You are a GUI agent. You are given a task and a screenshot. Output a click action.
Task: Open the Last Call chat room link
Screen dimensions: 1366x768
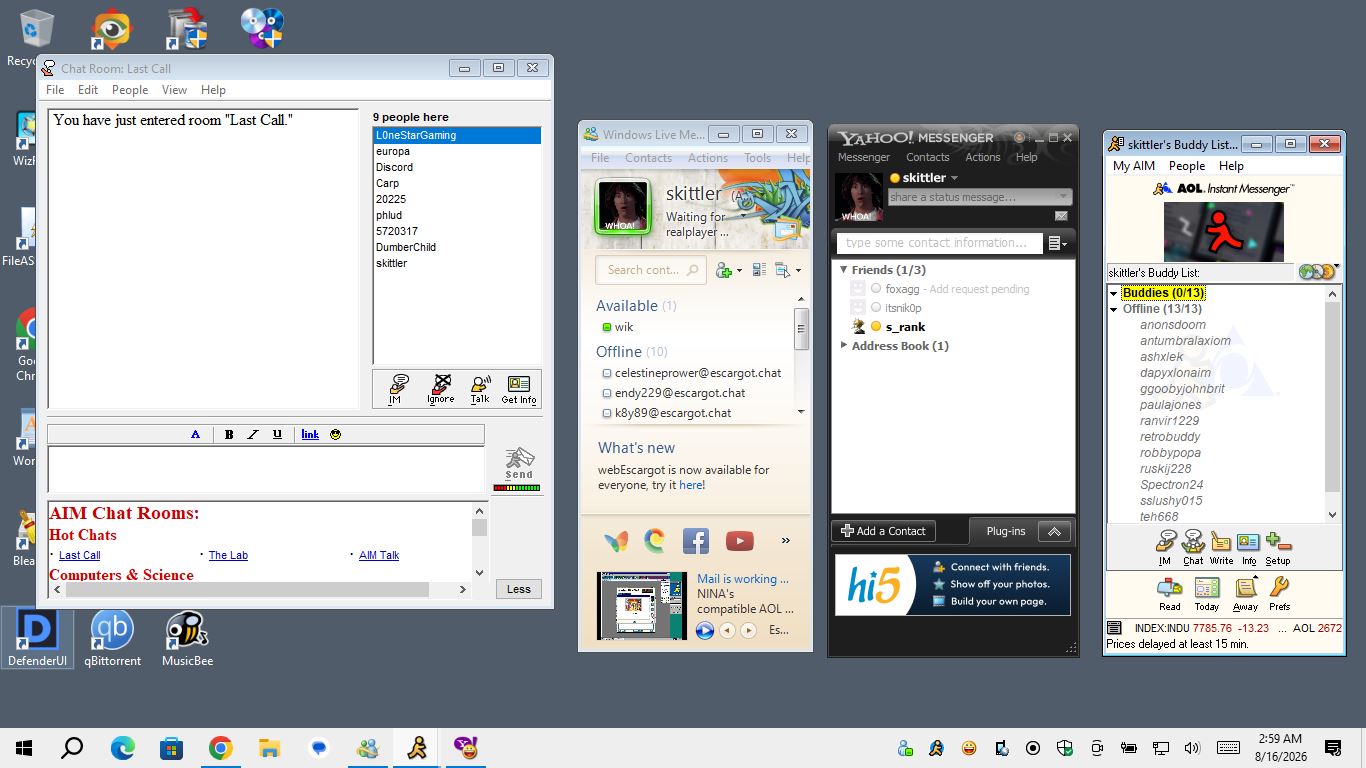tap(80, 555)
